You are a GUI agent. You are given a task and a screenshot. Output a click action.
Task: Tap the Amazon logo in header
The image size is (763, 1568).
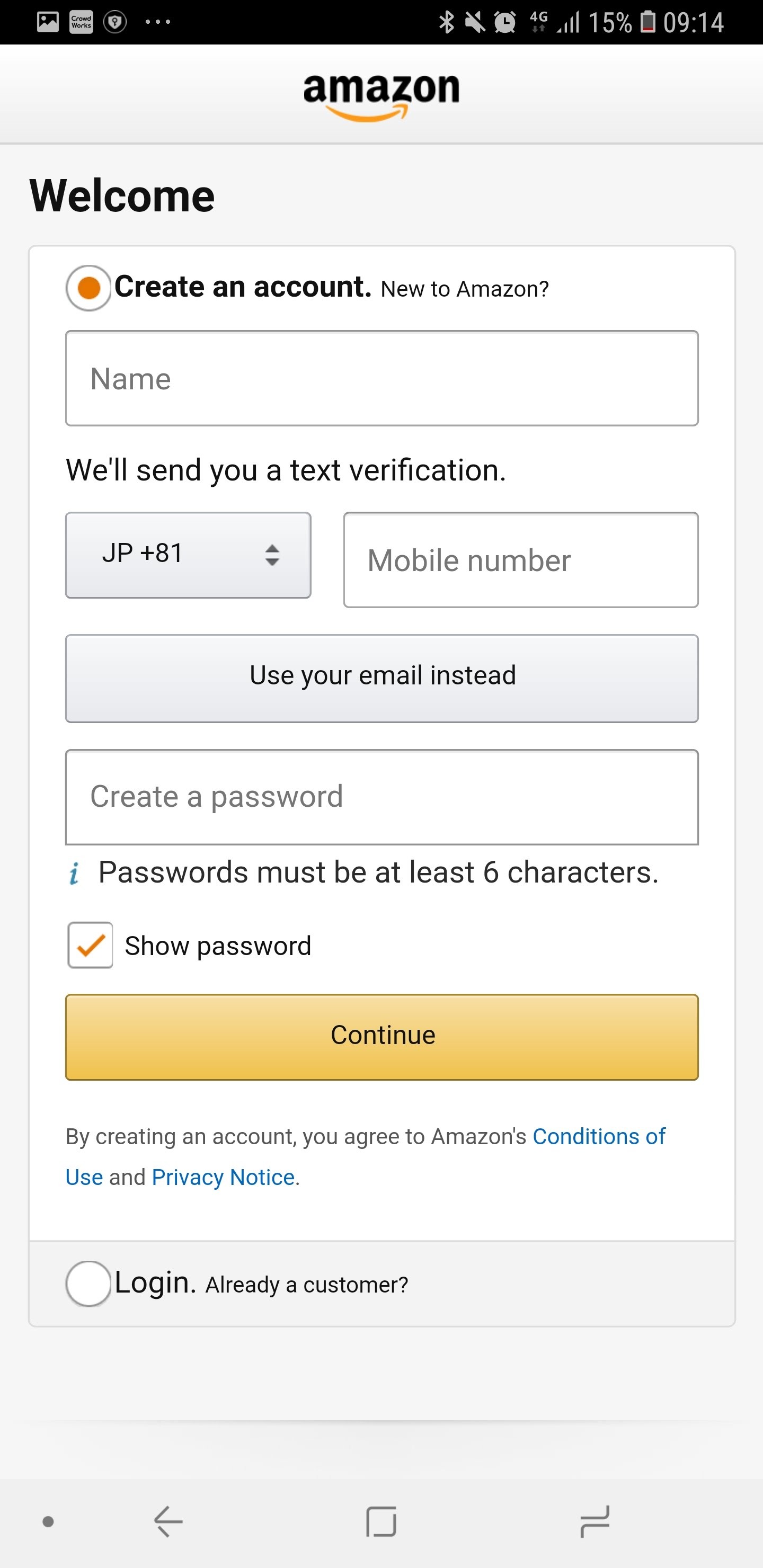(x=381, y=95)
